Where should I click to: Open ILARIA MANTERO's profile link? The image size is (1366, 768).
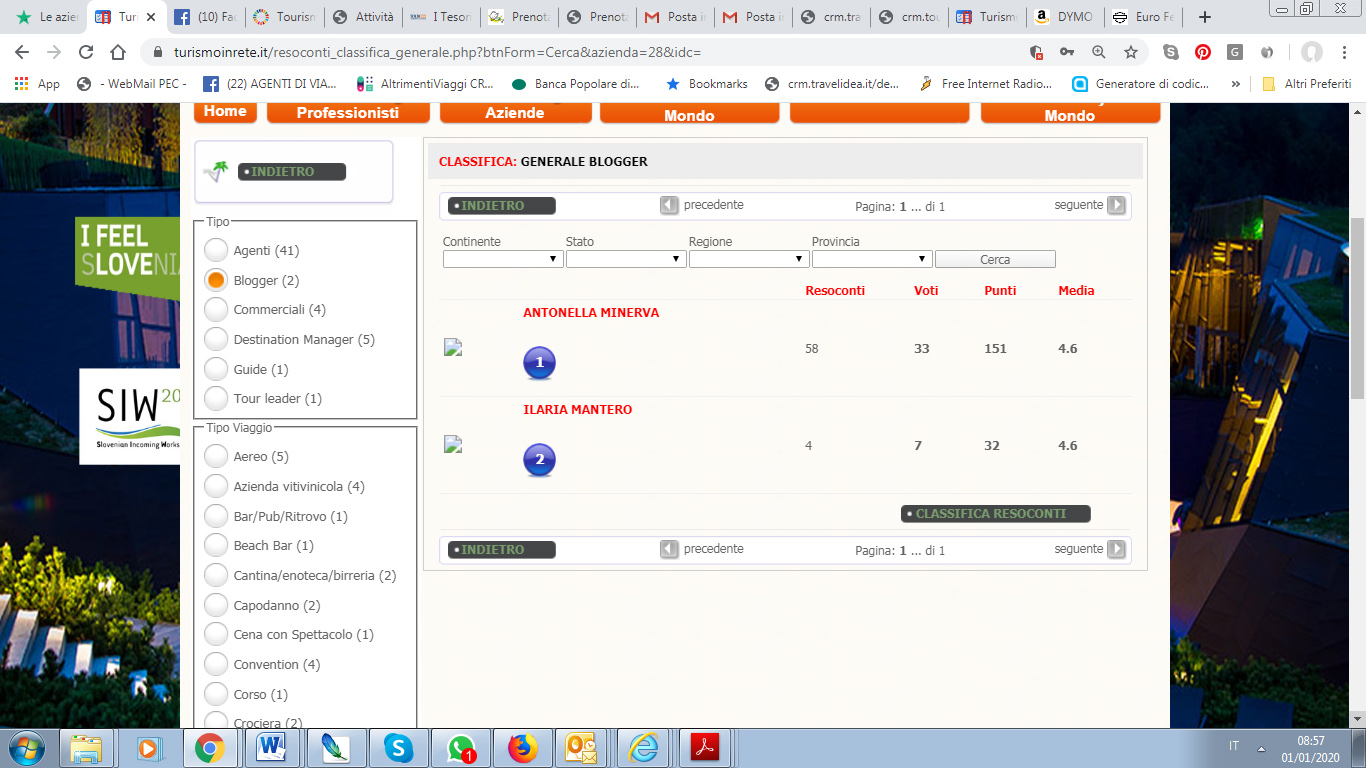(x=578, y=410)
